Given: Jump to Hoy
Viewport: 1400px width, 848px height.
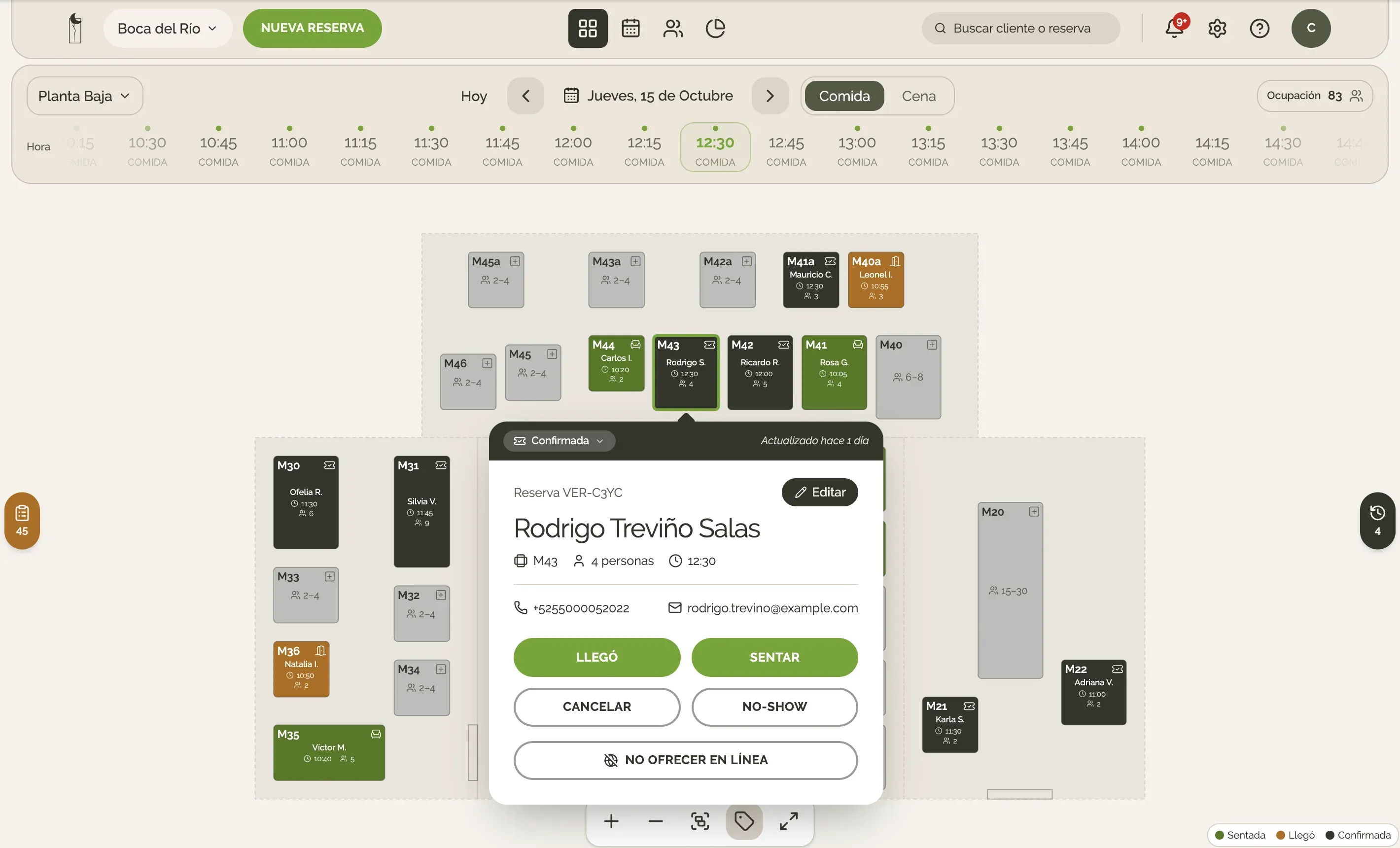Looking at the screenshot, I should click(x=474, y=96).
